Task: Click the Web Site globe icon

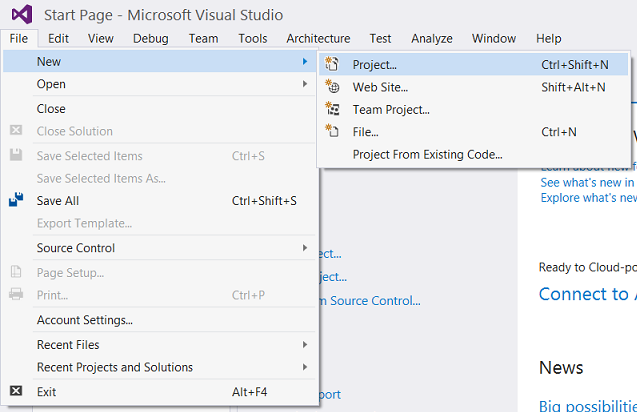Action: click(333, 87)
